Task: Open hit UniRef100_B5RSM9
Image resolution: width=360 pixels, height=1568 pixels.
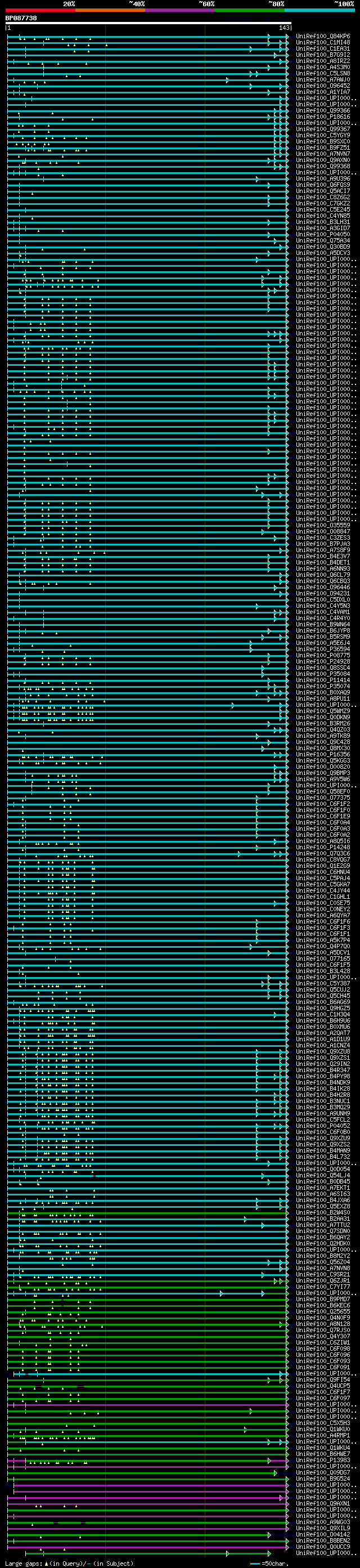Action: tap(323, 637)
